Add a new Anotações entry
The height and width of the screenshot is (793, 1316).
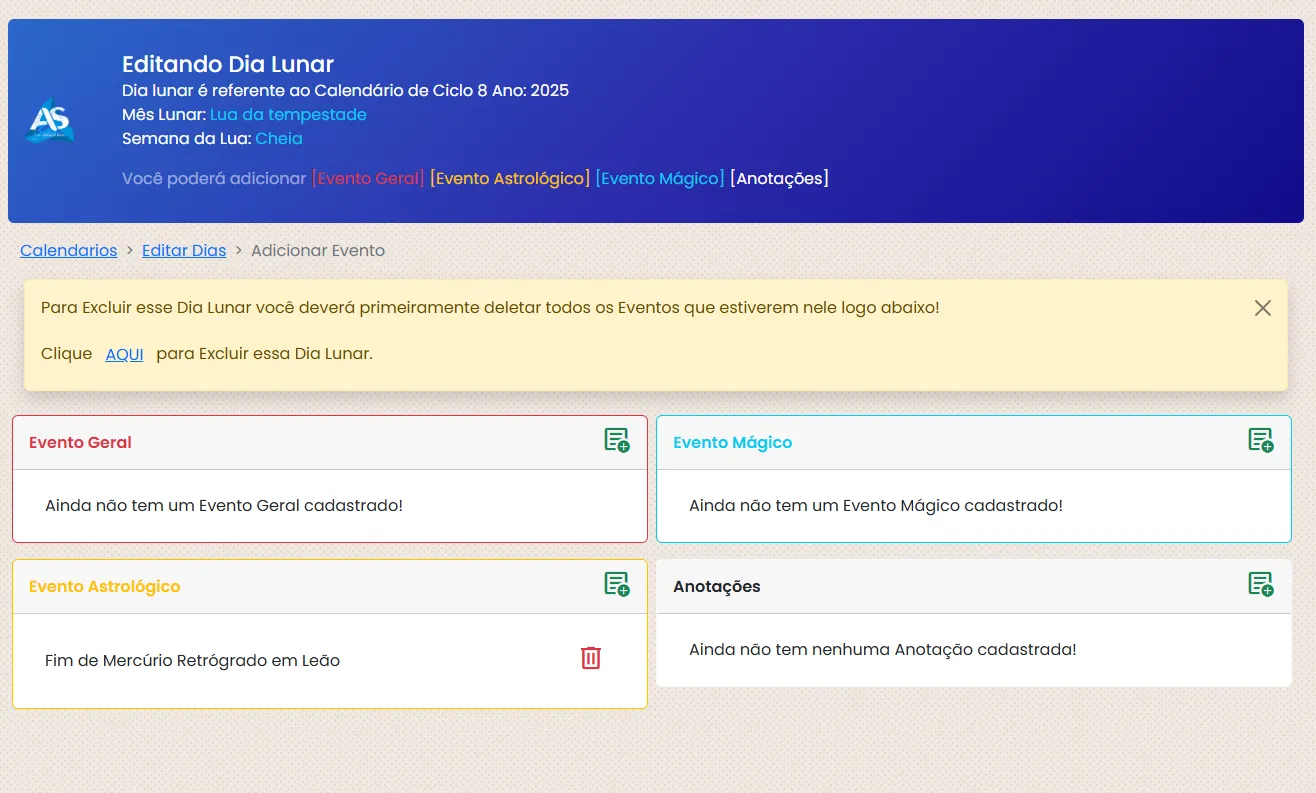1260,585
